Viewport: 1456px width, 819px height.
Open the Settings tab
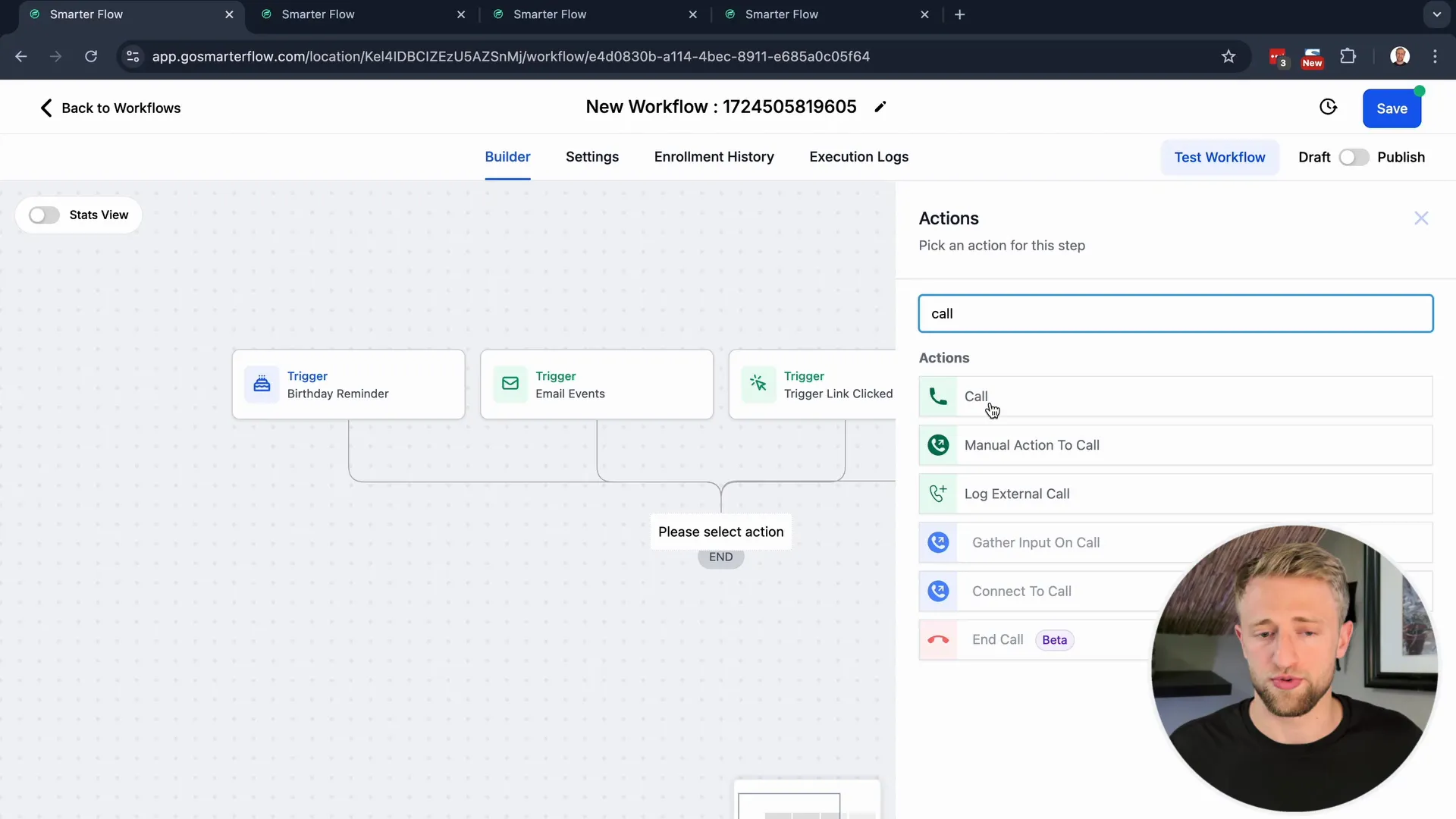coord(592,157)
